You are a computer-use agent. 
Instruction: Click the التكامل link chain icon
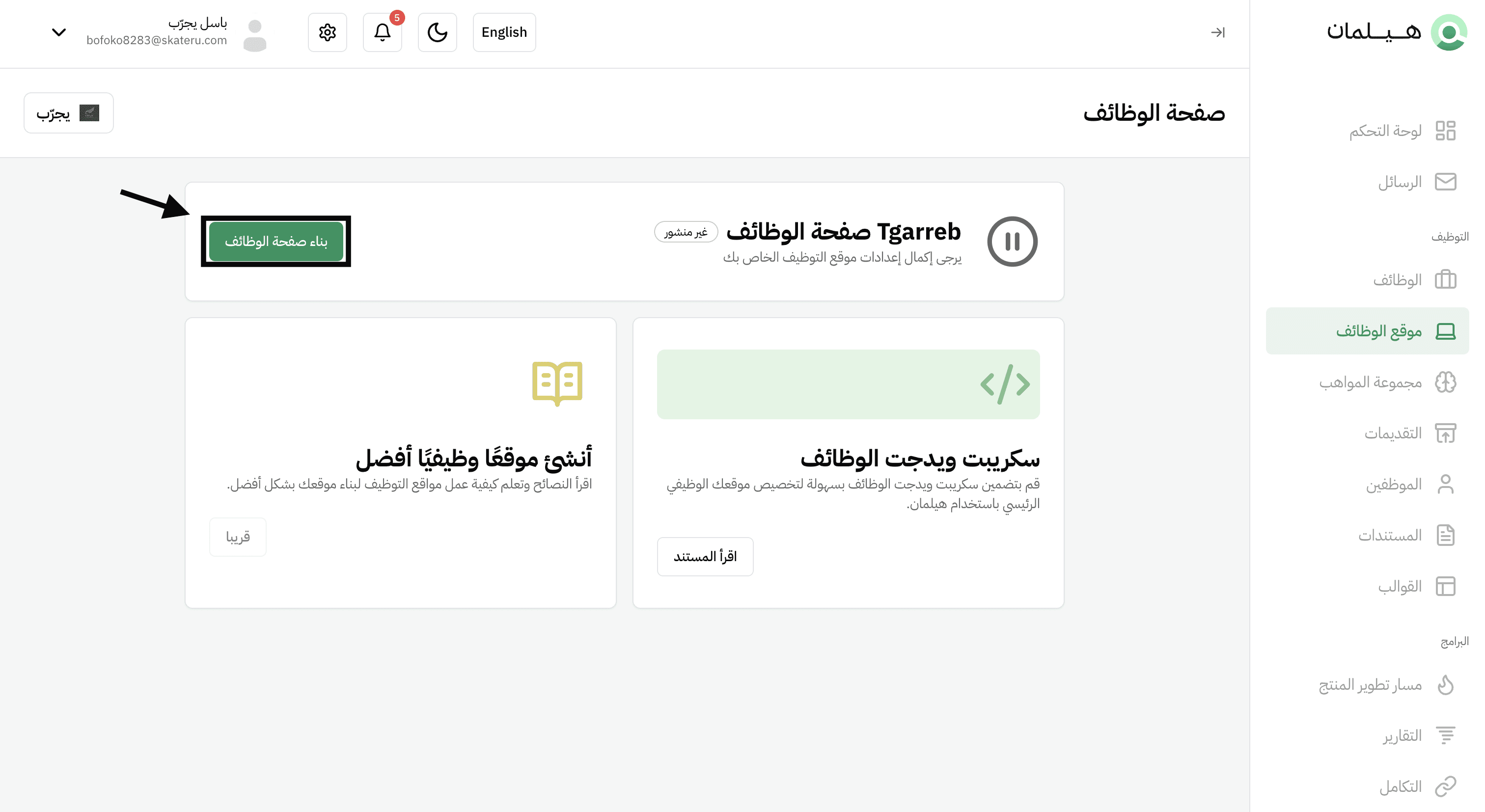[1445, 786]
